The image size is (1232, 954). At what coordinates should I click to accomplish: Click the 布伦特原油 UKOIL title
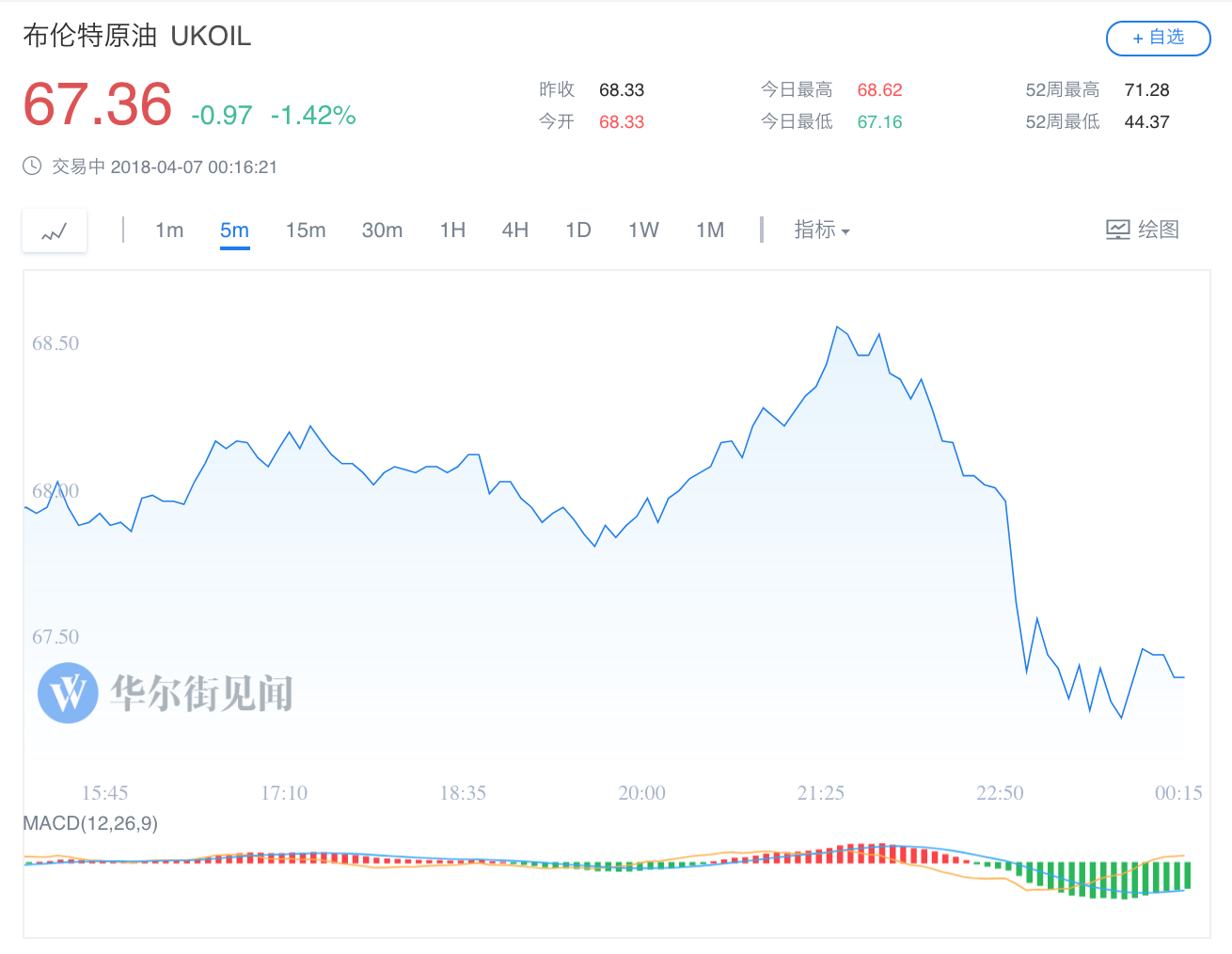pyautogui.click(x=137, y=36)
